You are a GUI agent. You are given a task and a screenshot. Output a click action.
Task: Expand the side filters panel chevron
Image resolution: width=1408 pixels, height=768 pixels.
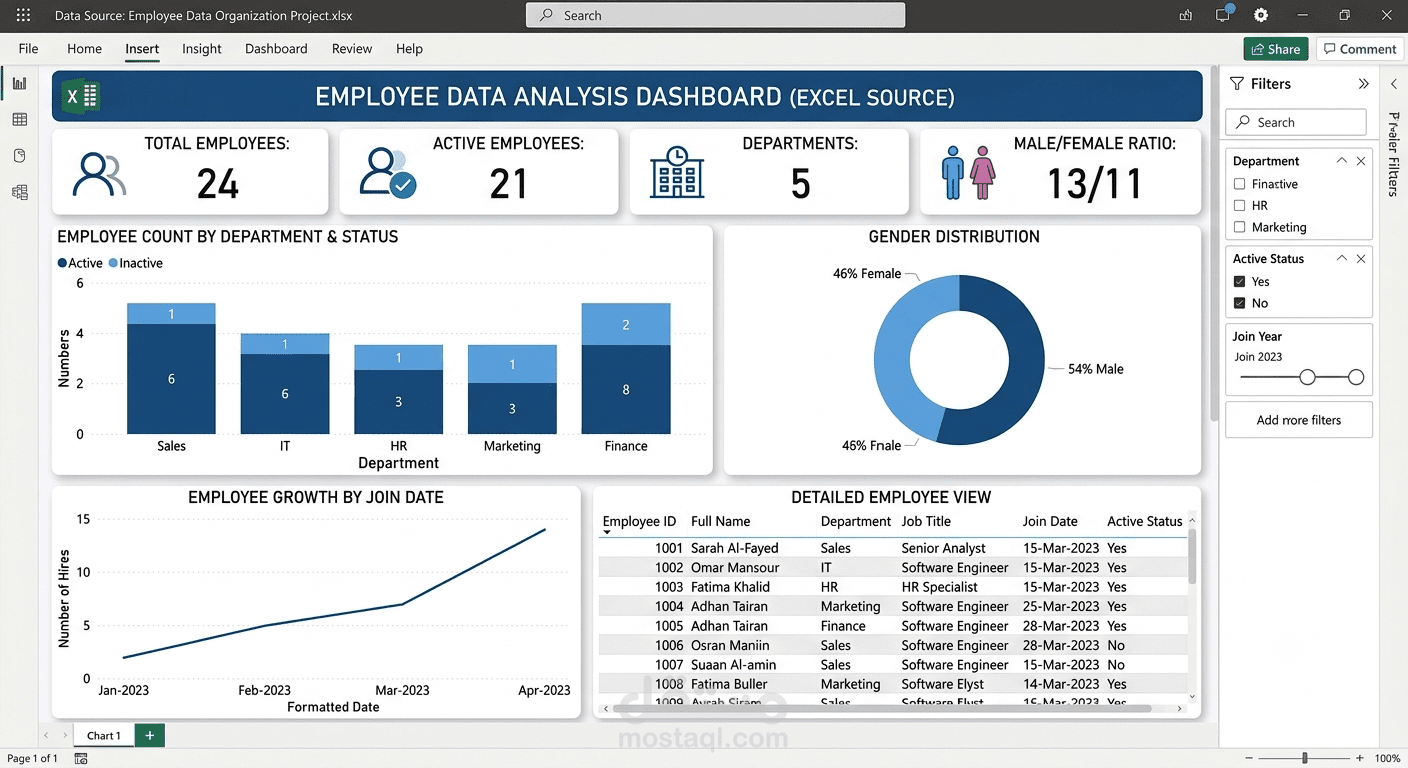tap(1394, 84)
